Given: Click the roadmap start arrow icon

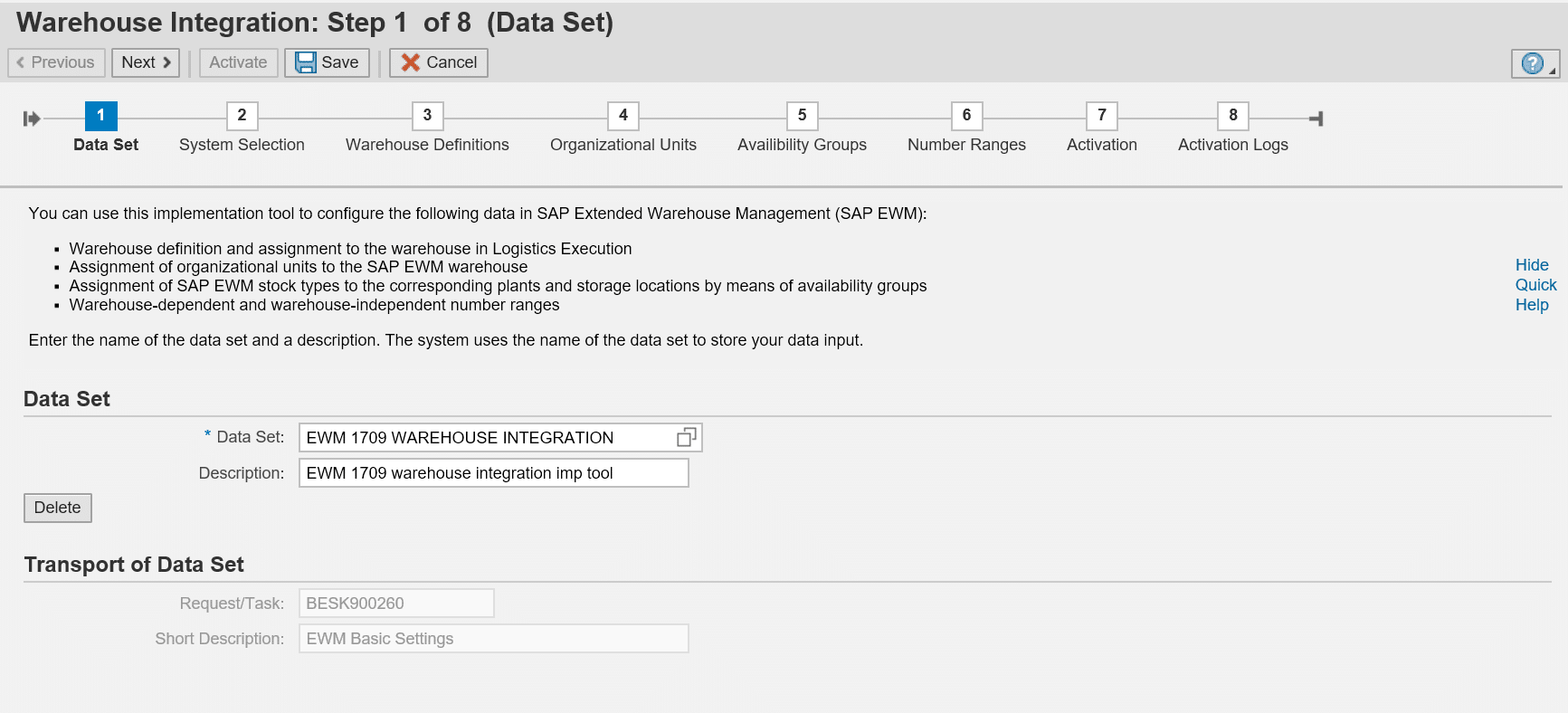Looking at the screenshot, I should [x=32, y=119].
